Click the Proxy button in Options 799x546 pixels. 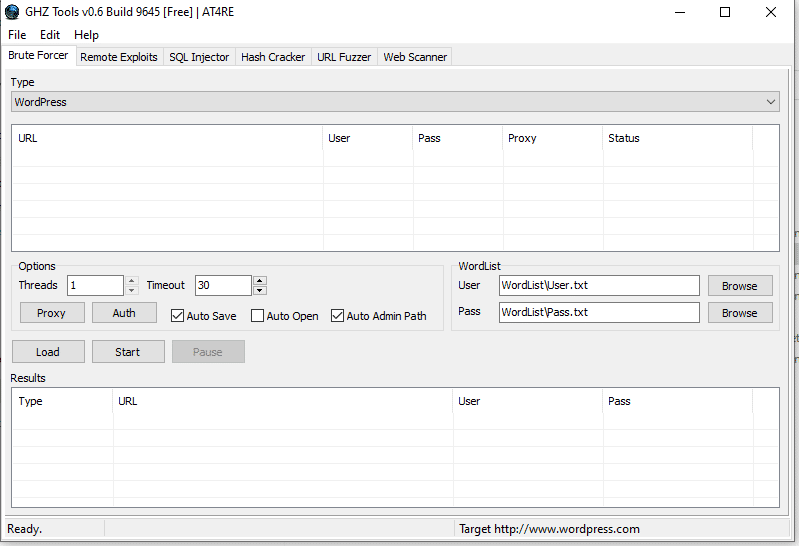point(52,313)
